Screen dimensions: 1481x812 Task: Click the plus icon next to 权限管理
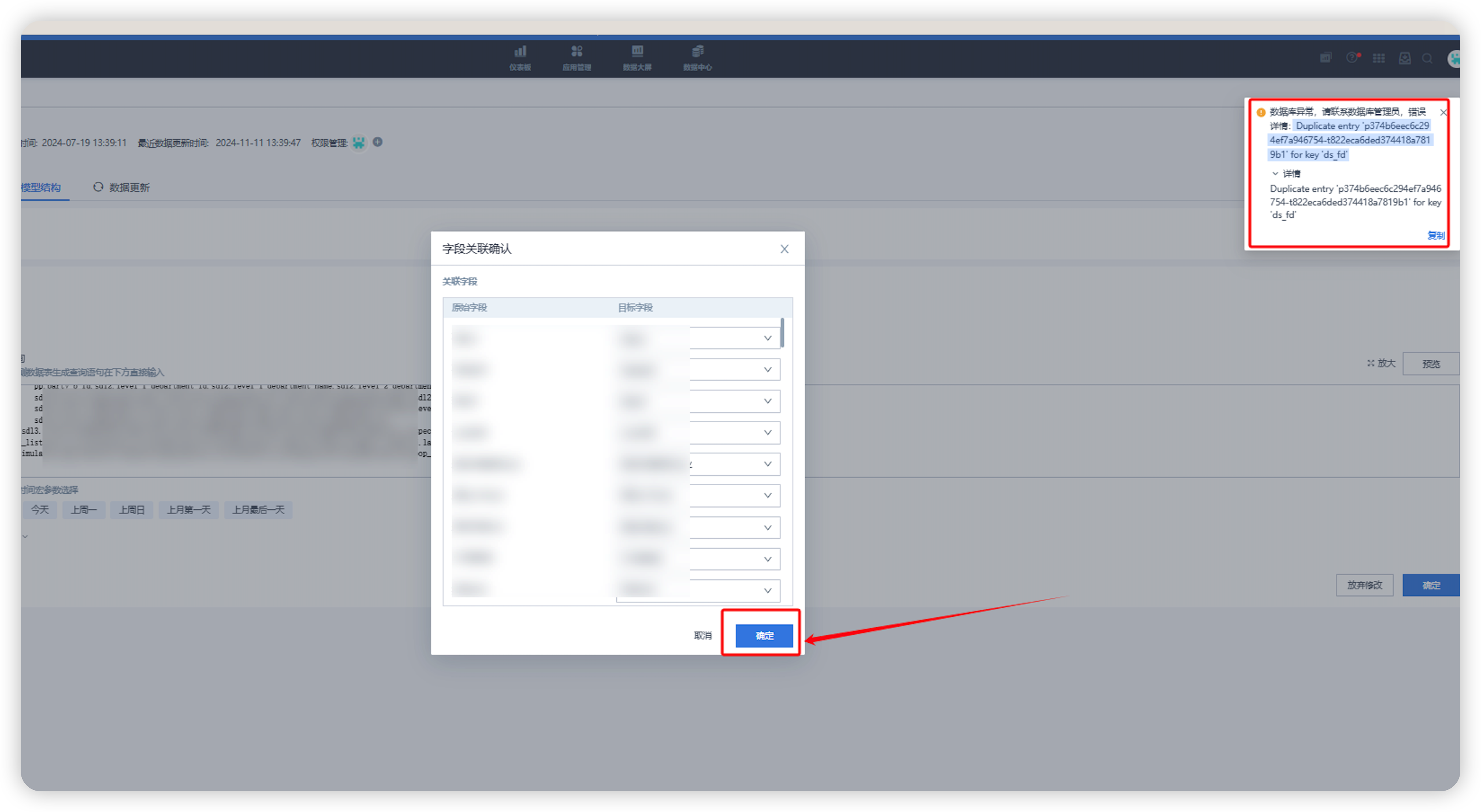[x=377, y=142]
